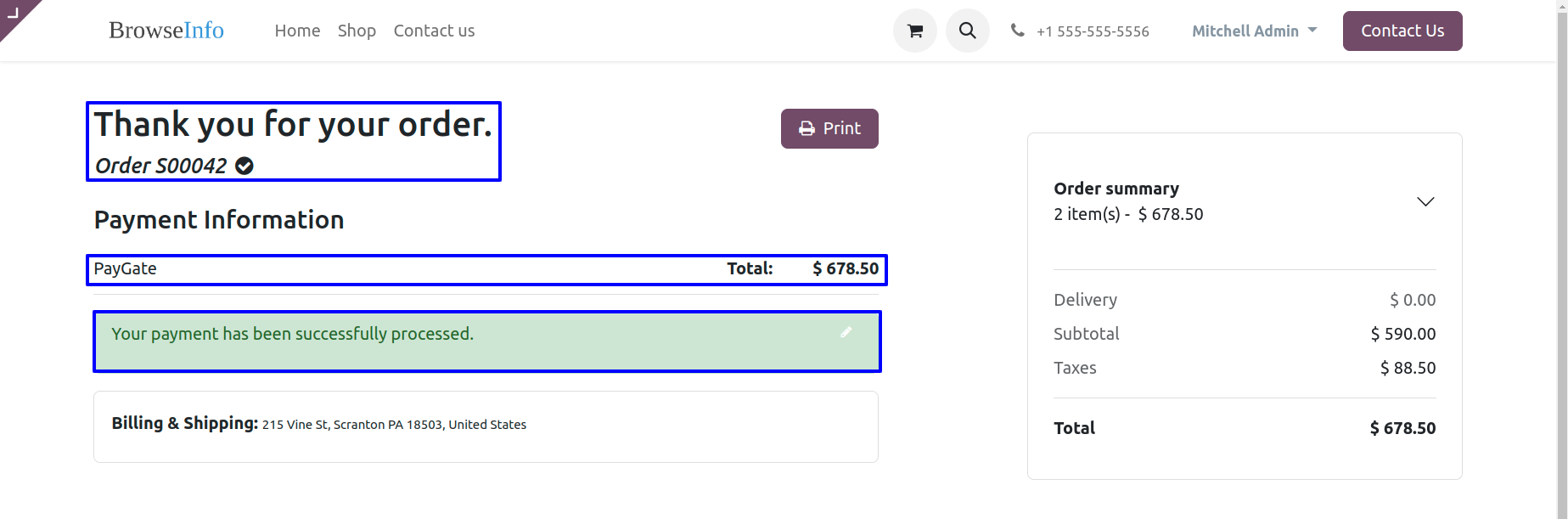Viewport: 1568px width, 519px height.
Task: Click the BrowseInfo logo
Action: (x=166, y=31)
